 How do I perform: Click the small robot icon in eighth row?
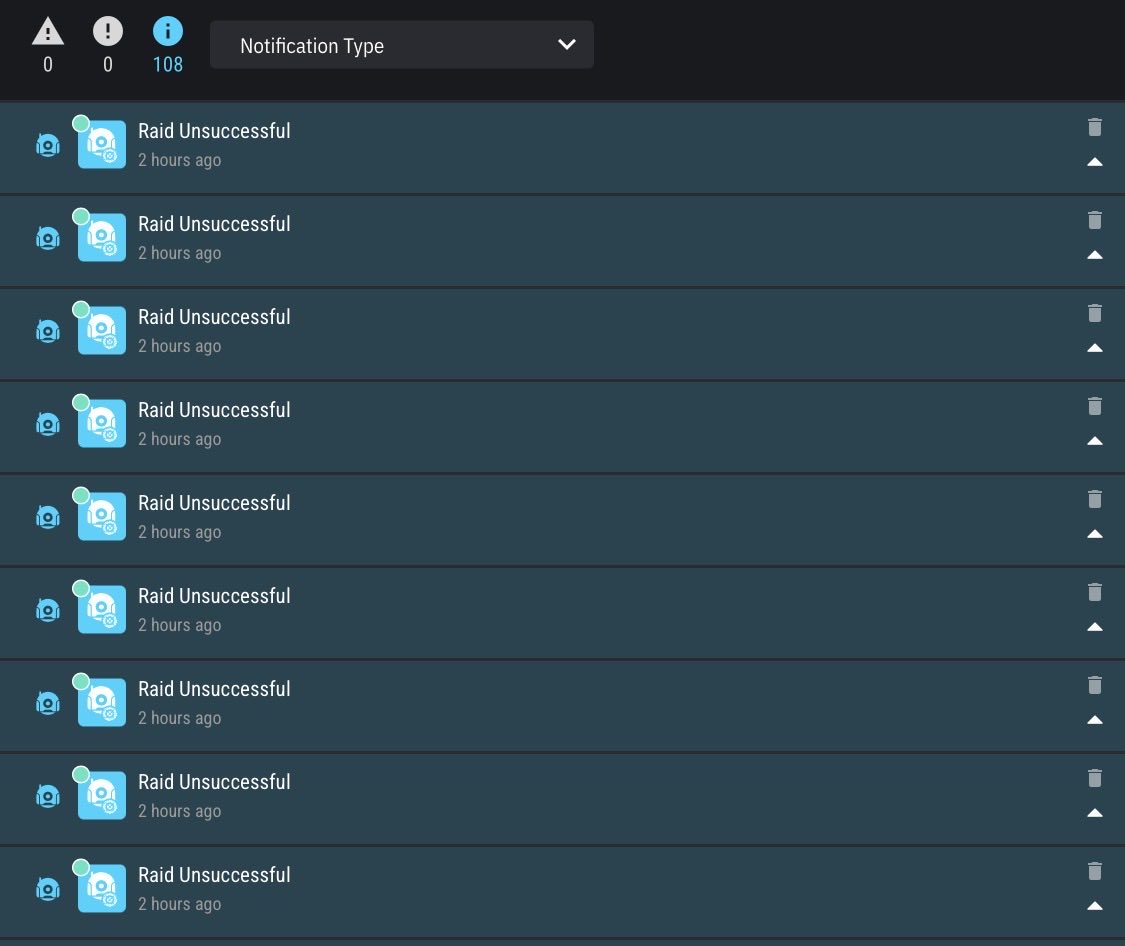48,796
